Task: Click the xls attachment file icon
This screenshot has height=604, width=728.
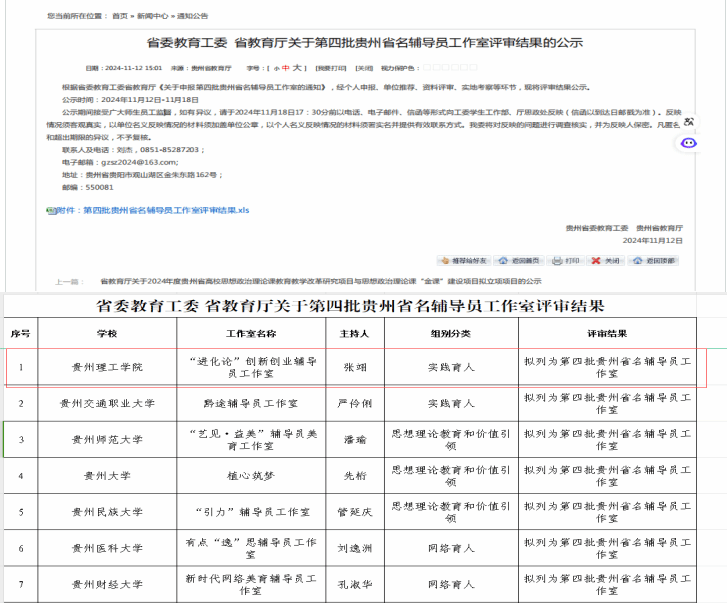Action: (51, 211)
